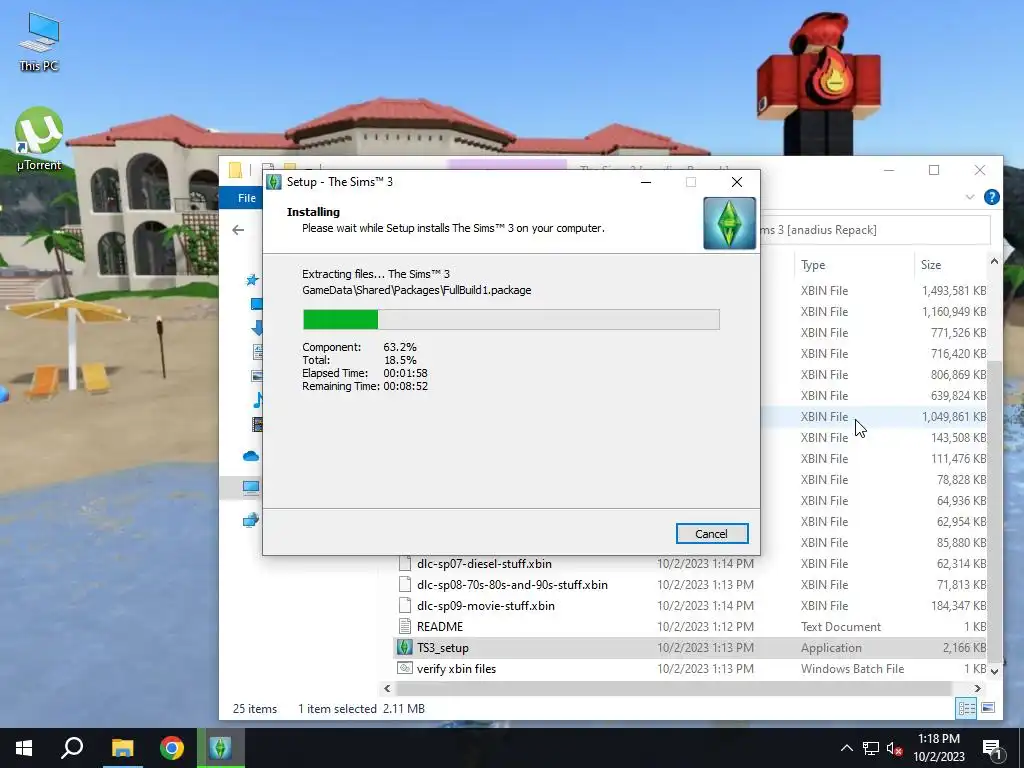The image size is (1024, 768).
Task: Click the 25 items status bar text
Action: pos(255,709)
